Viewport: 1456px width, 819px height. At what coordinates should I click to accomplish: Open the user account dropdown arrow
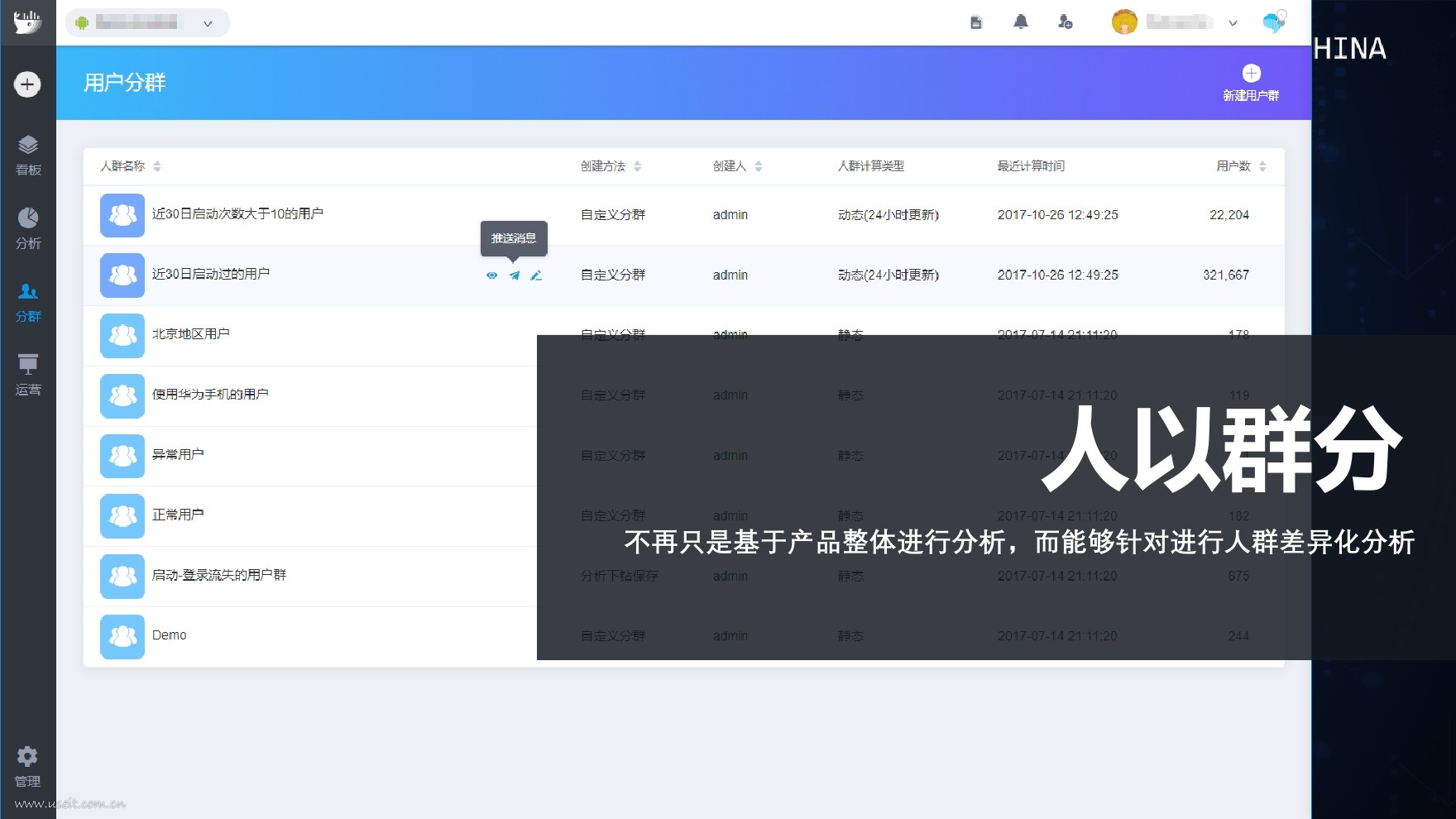click(1233, 23)
